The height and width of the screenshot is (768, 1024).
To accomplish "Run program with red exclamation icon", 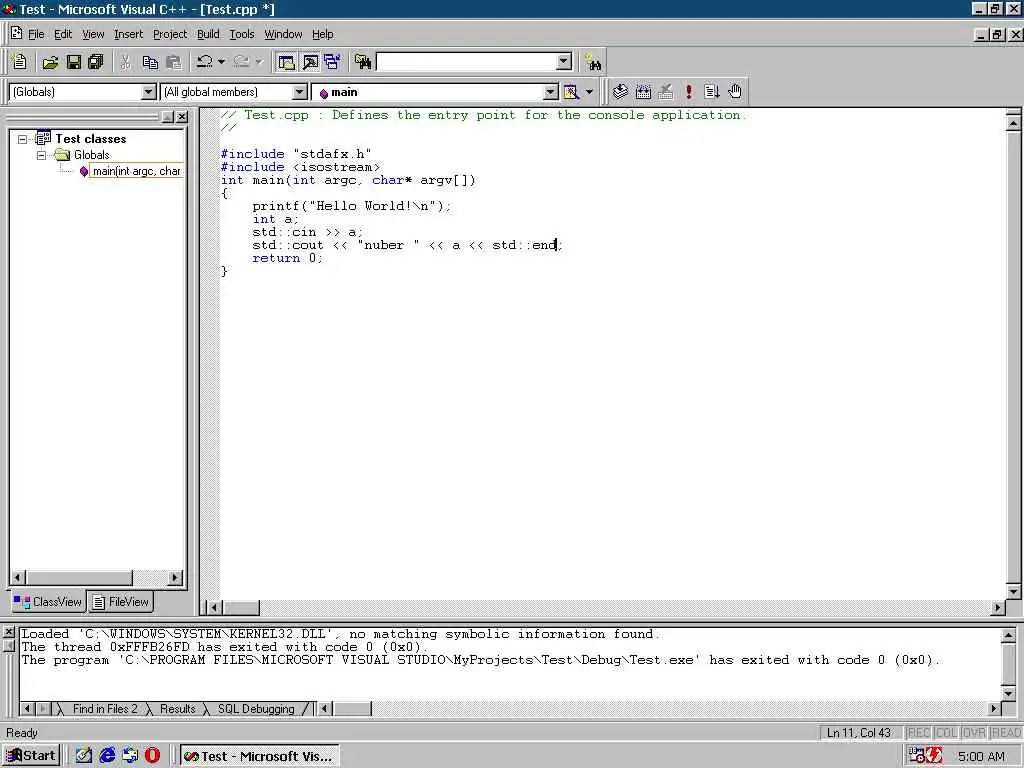I will pyautogui.click(x=689, y=92).
